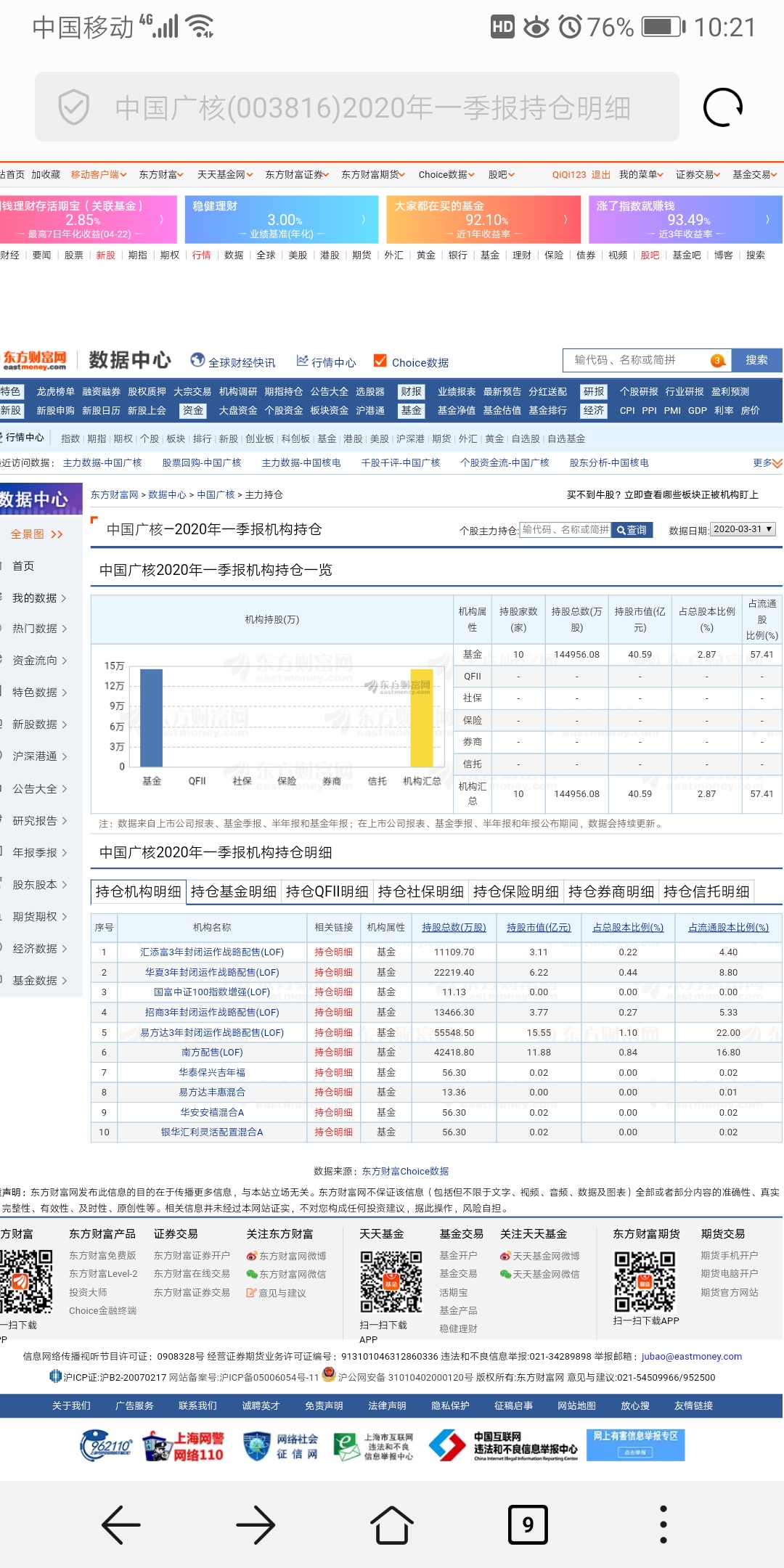Viewport: 784px width, 1568px height.
Task: Expand 更多 recently visited data
Action: [x=767, y=463]
